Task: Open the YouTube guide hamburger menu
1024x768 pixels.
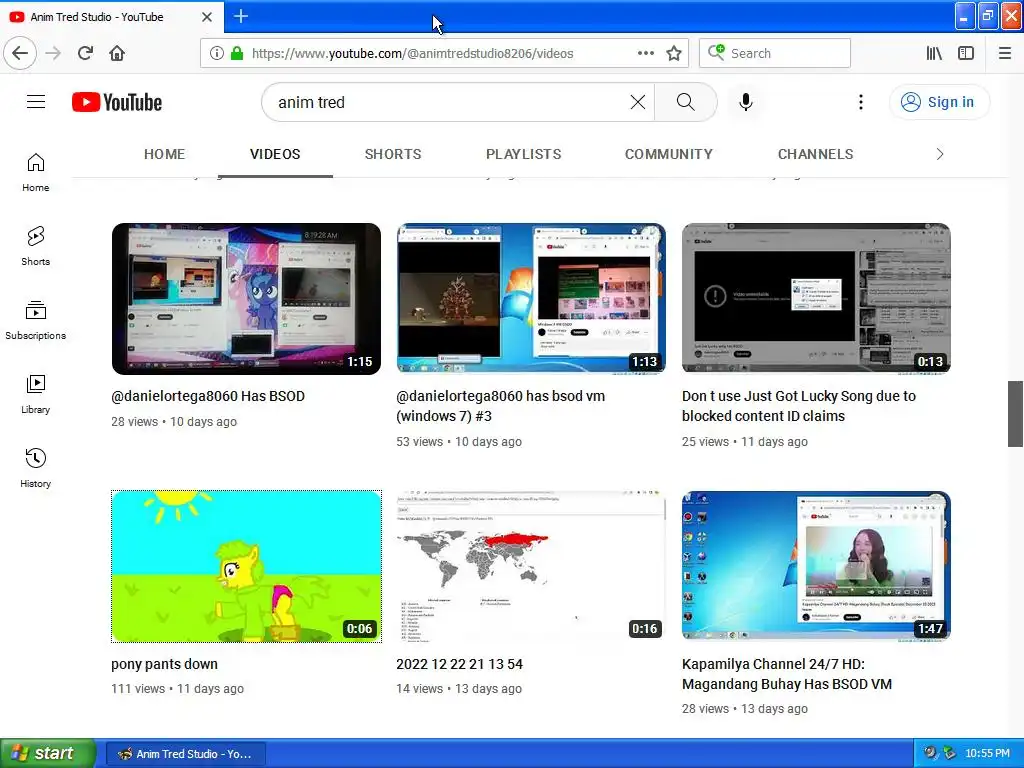Action: point(36,102)
